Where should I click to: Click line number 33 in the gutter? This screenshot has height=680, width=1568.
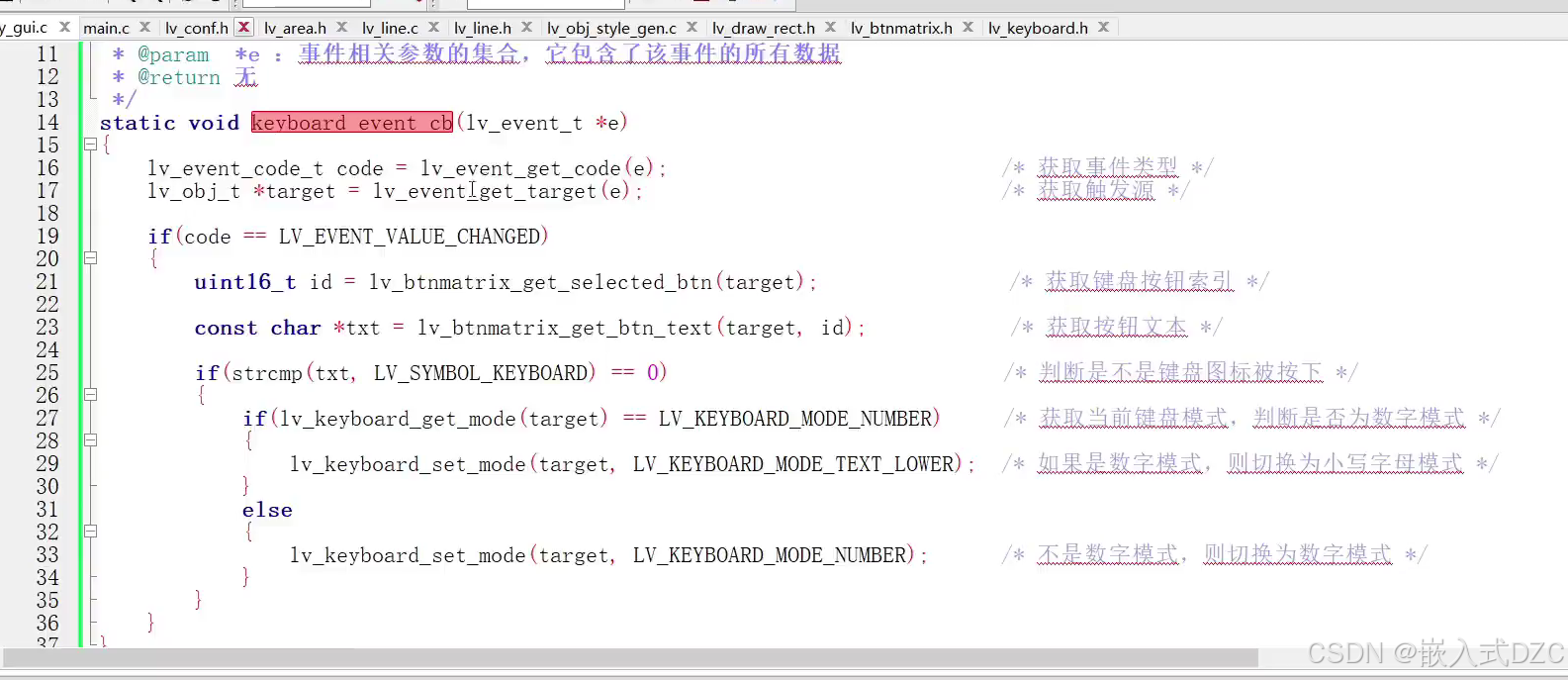[x=47, y=555]
